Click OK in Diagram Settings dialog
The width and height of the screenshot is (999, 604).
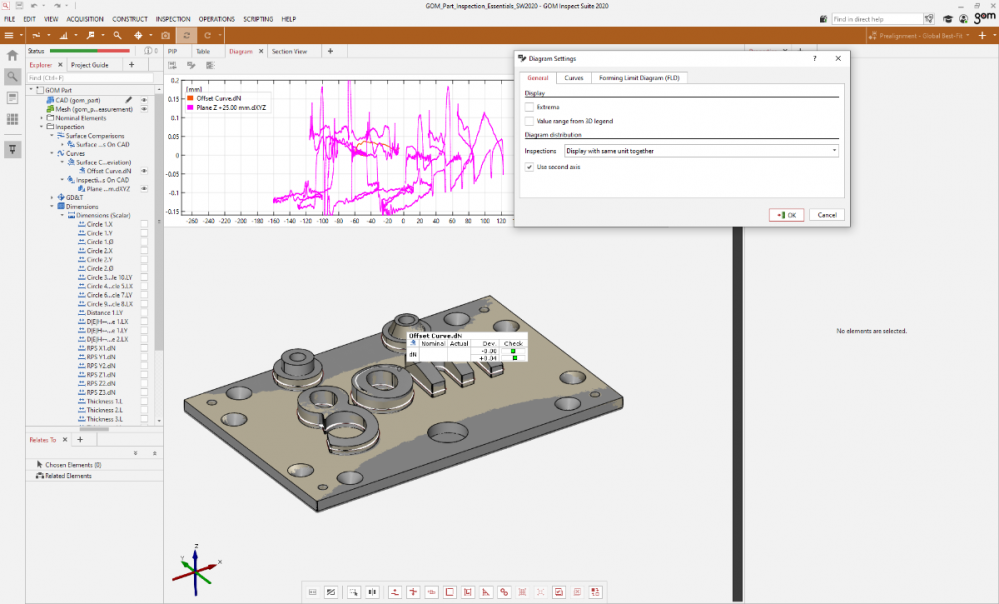point(786,215)
